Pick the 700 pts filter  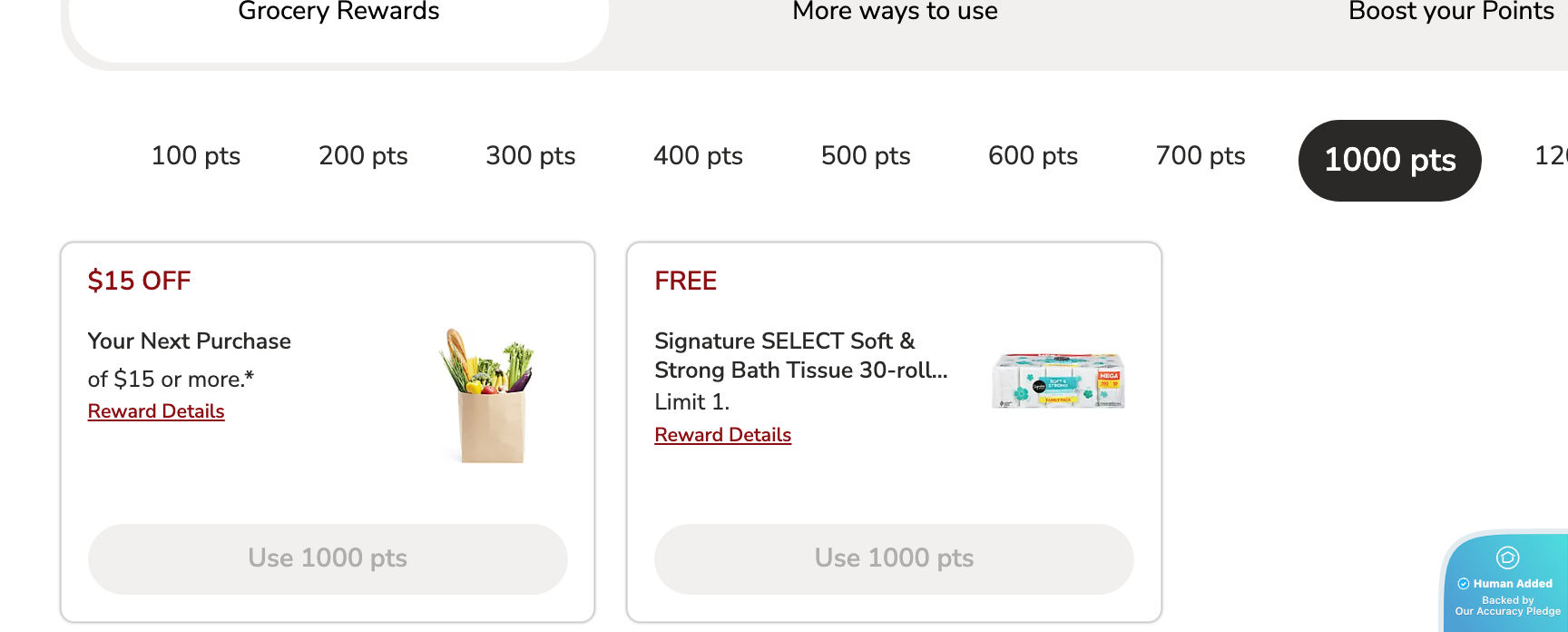pos(1200,156)
